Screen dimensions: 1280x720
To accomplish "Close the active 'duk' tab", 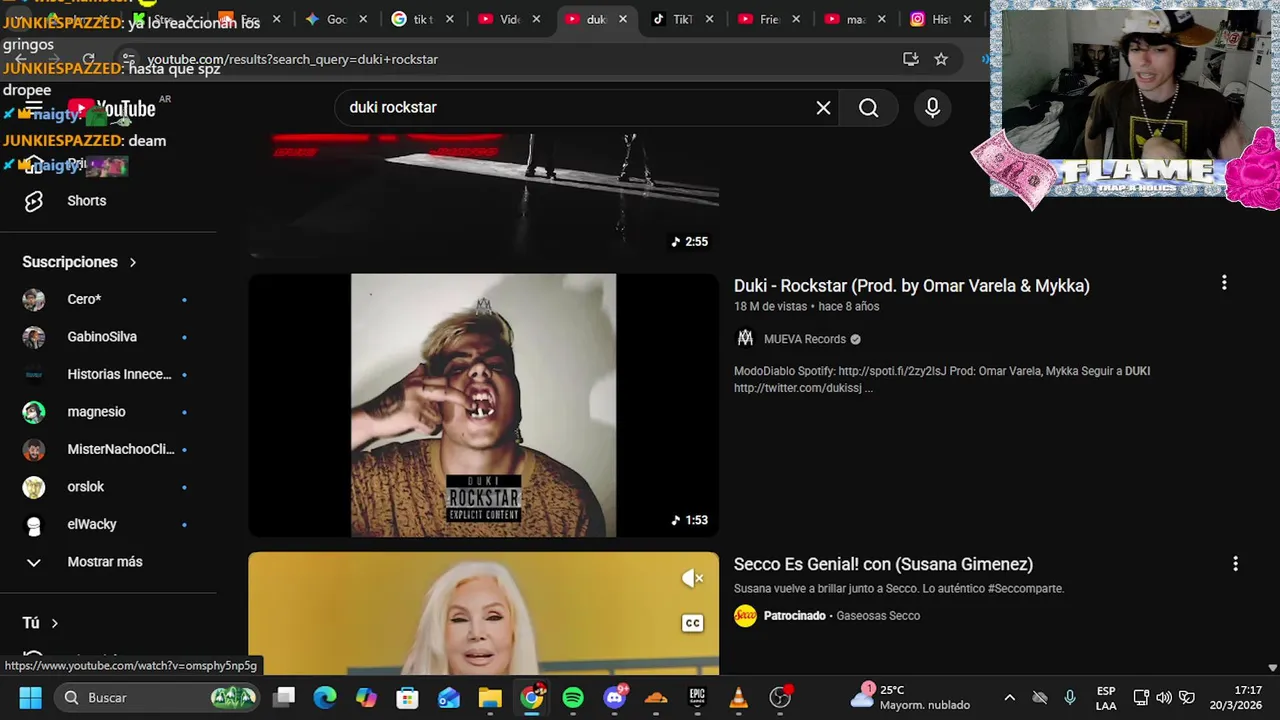I will (x=623, y=19).
